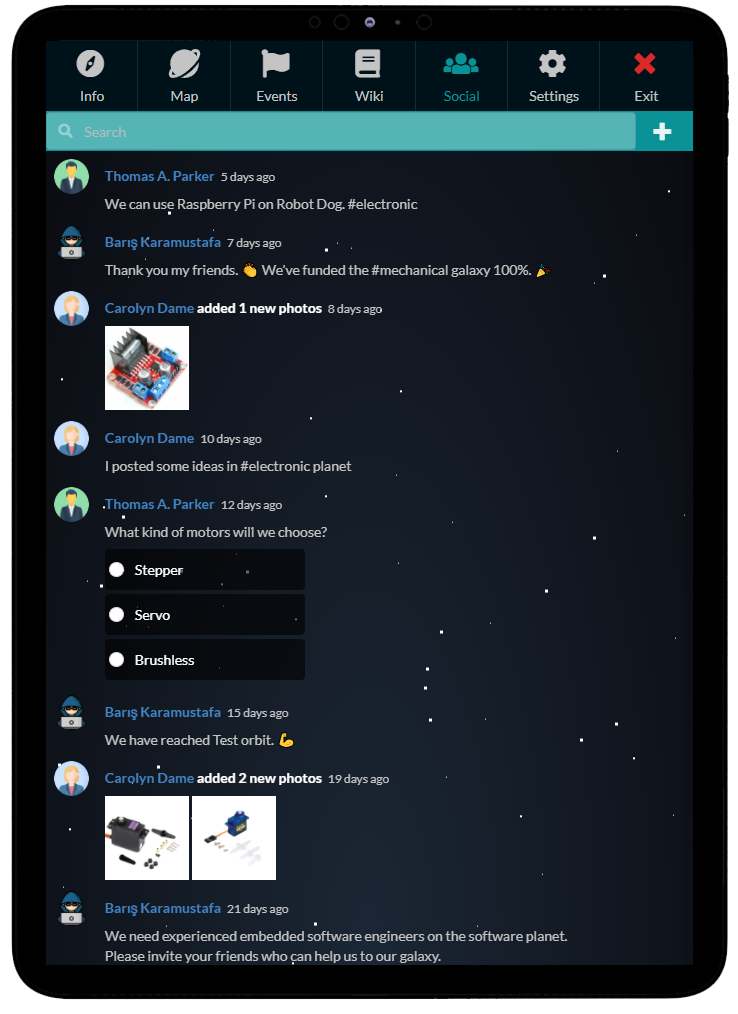Open Thomas A. Parker's profile link, 5 days ago
This screenshot has width=738, height=1014.
click(159, 176)
